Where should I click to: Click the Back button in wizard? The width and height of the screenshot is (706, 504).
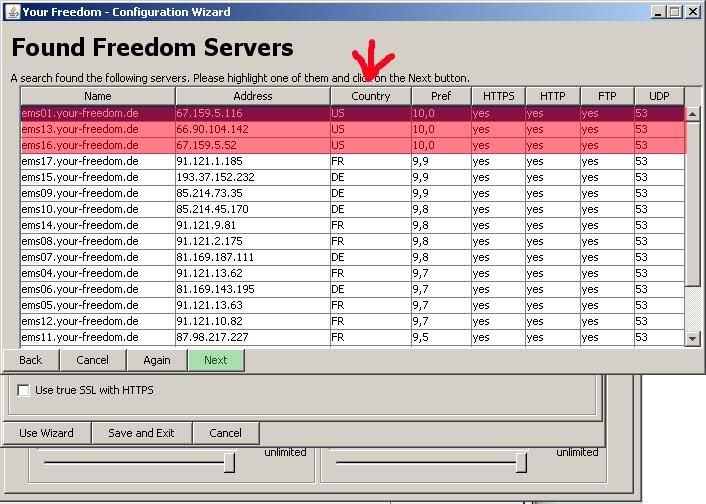(x=31, y=360)
